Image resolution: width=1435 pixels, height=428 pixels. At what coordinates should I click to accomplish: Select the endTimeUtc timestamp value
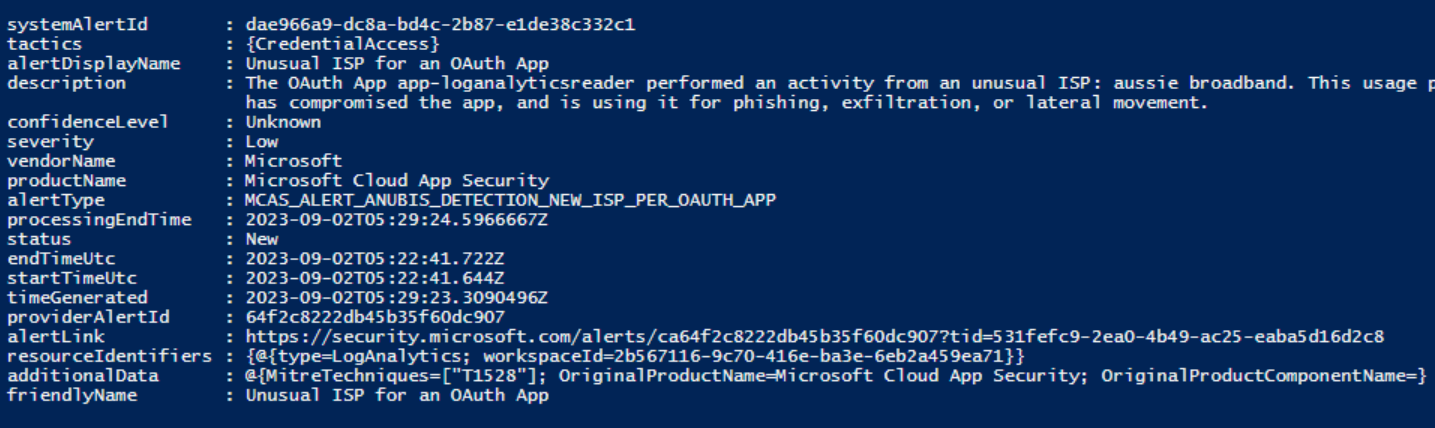[375, 259]
